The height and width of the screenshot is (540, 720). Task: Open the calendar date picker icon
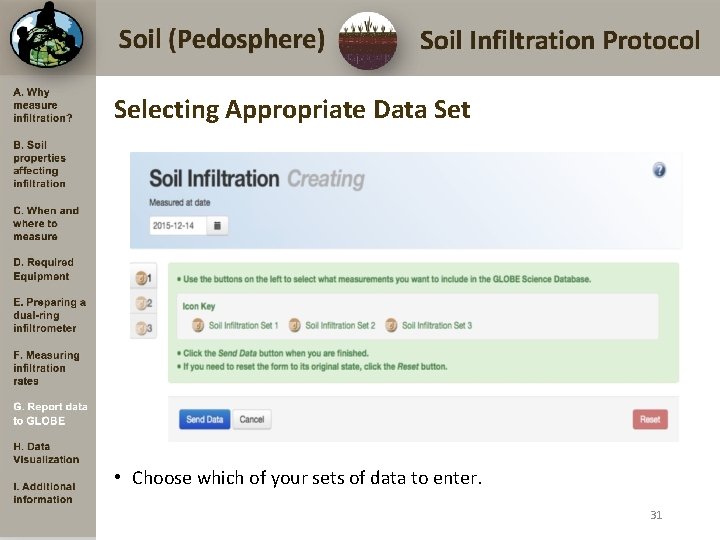coord(218,226)
